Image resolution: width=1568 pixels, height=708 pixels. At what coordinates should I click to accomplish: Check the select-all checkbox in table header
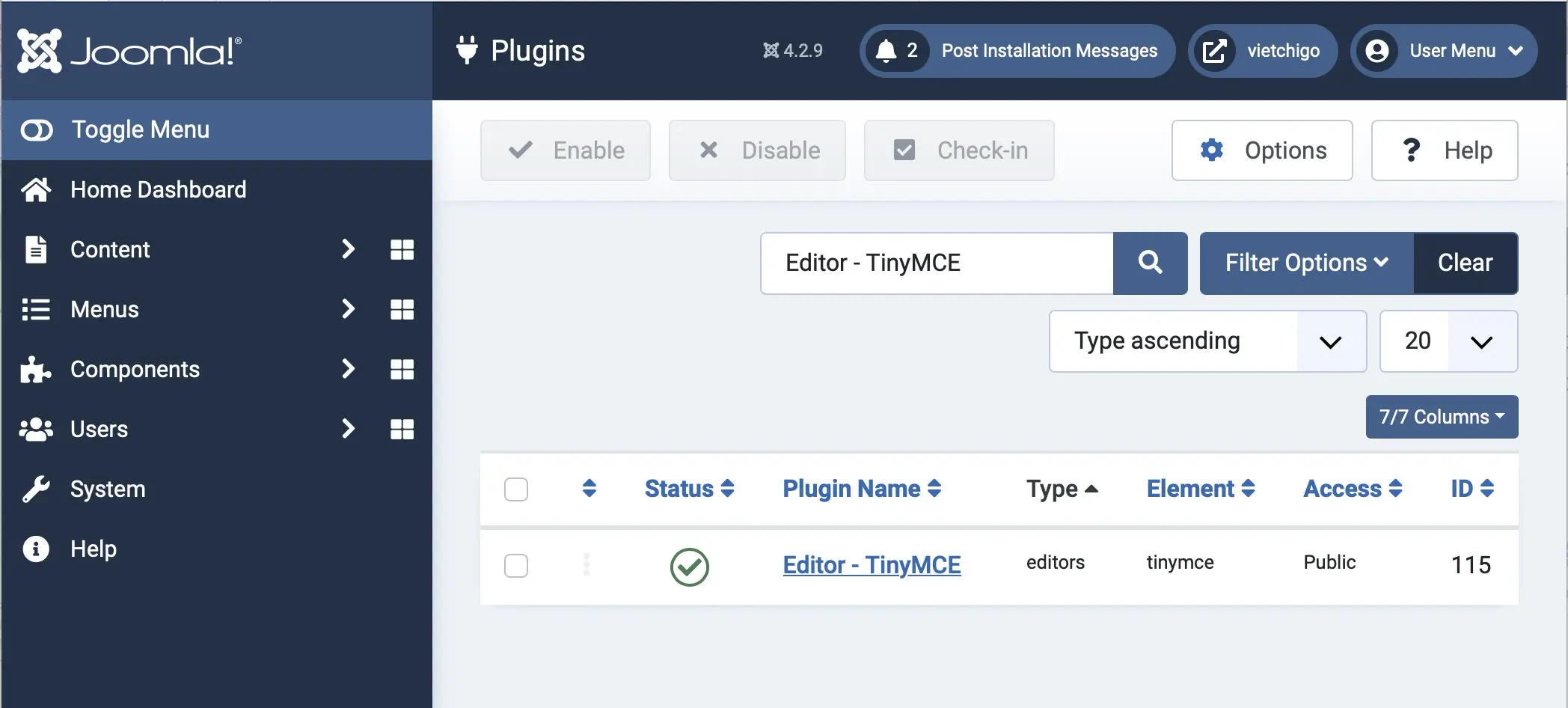(x=516, y=489)
